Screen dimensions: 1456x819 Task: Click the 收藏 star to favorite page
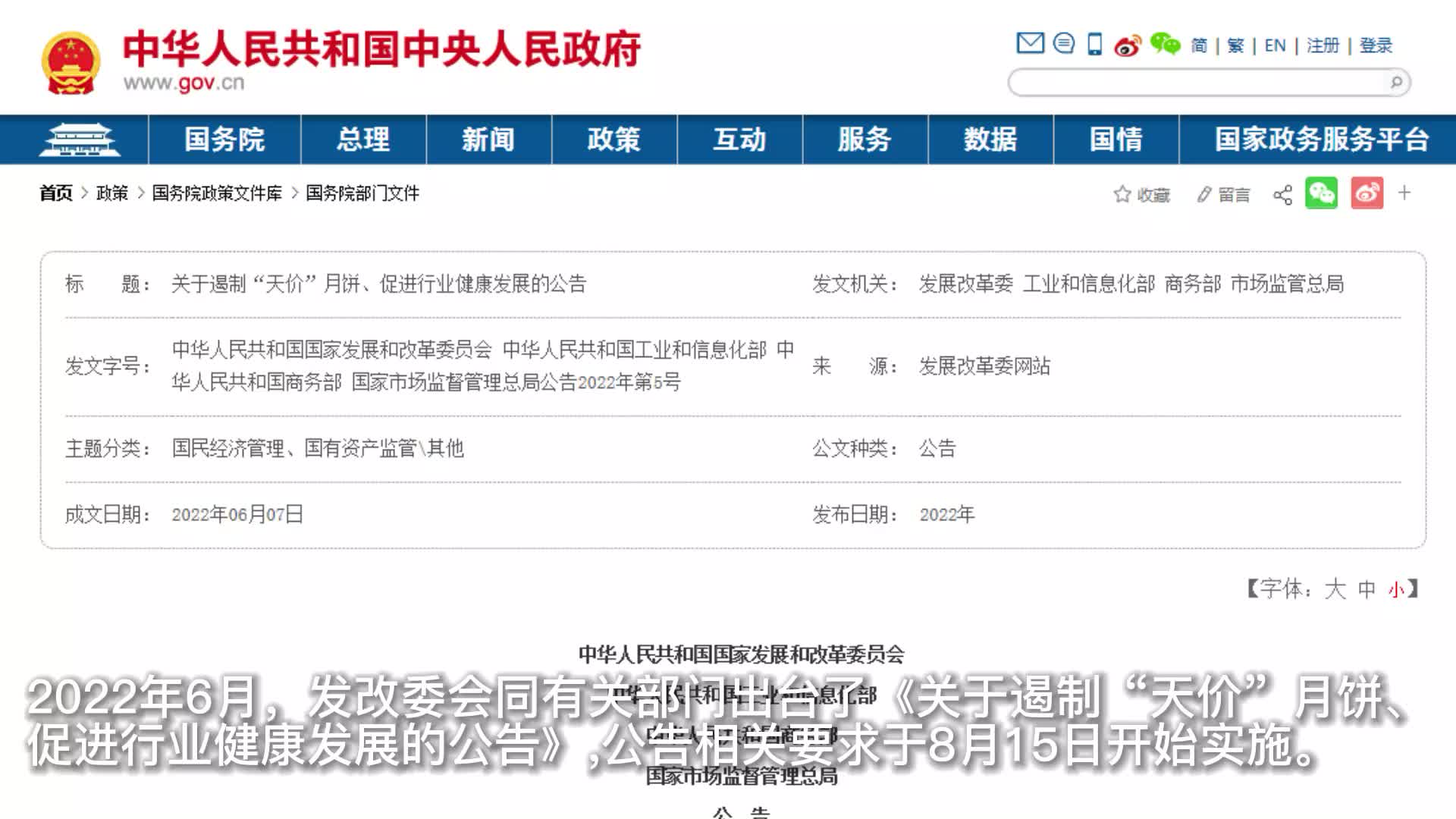(x=1122, y=195)
